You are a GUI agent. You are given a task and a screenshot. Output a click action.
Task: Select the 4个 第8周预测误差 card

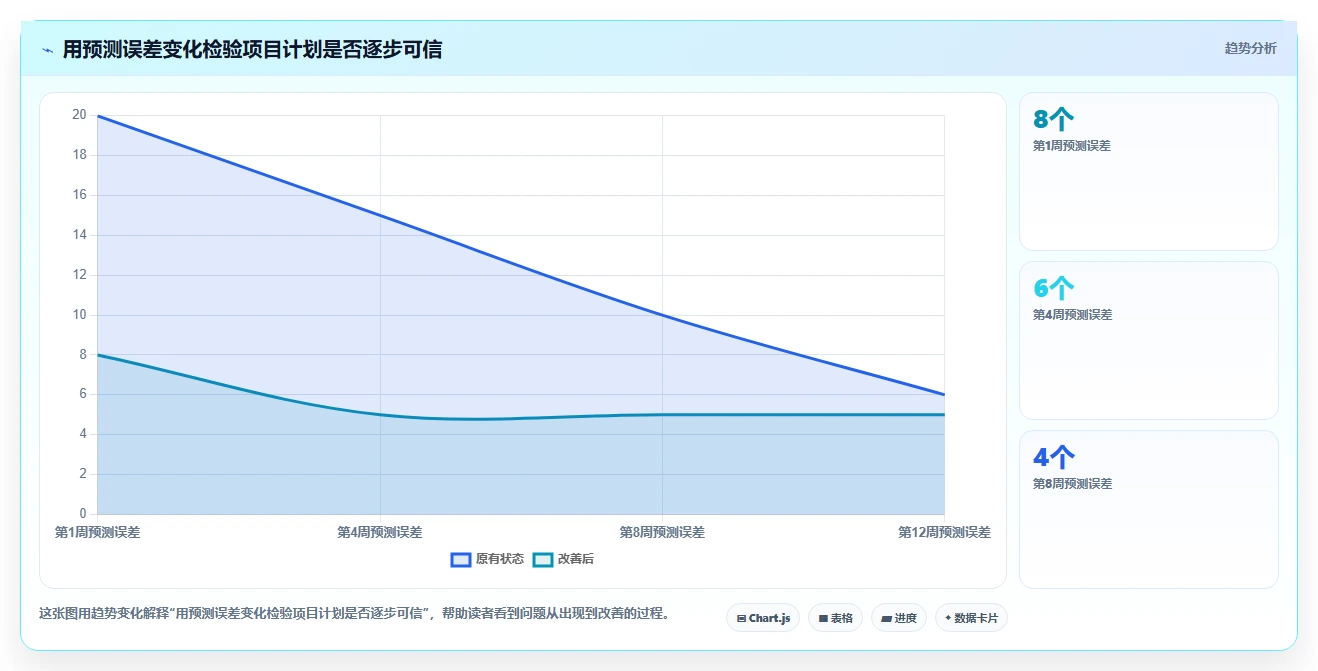[x=1148, y=509]
